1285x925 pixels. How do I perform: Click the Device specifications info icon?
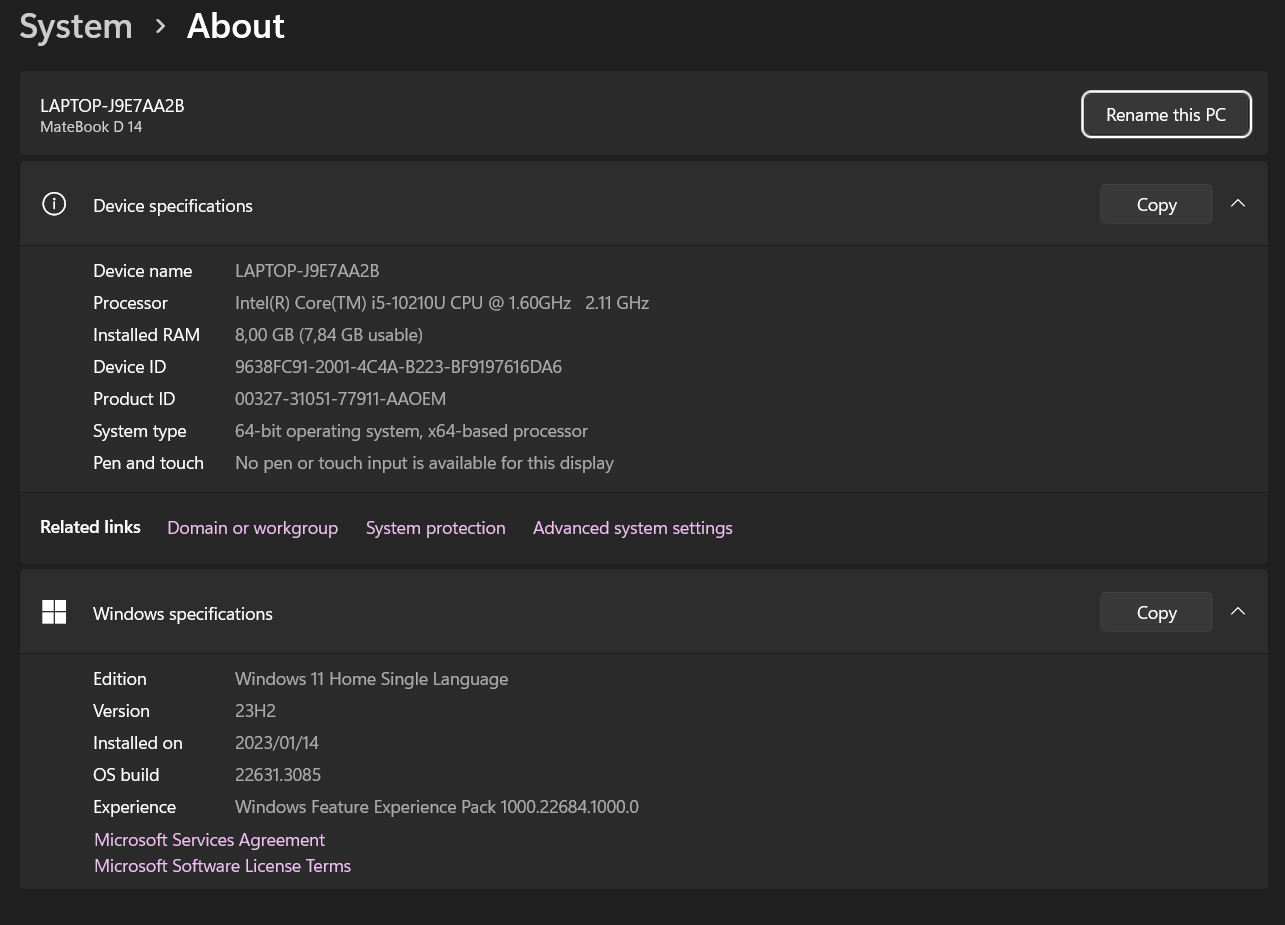pos(54,205)
